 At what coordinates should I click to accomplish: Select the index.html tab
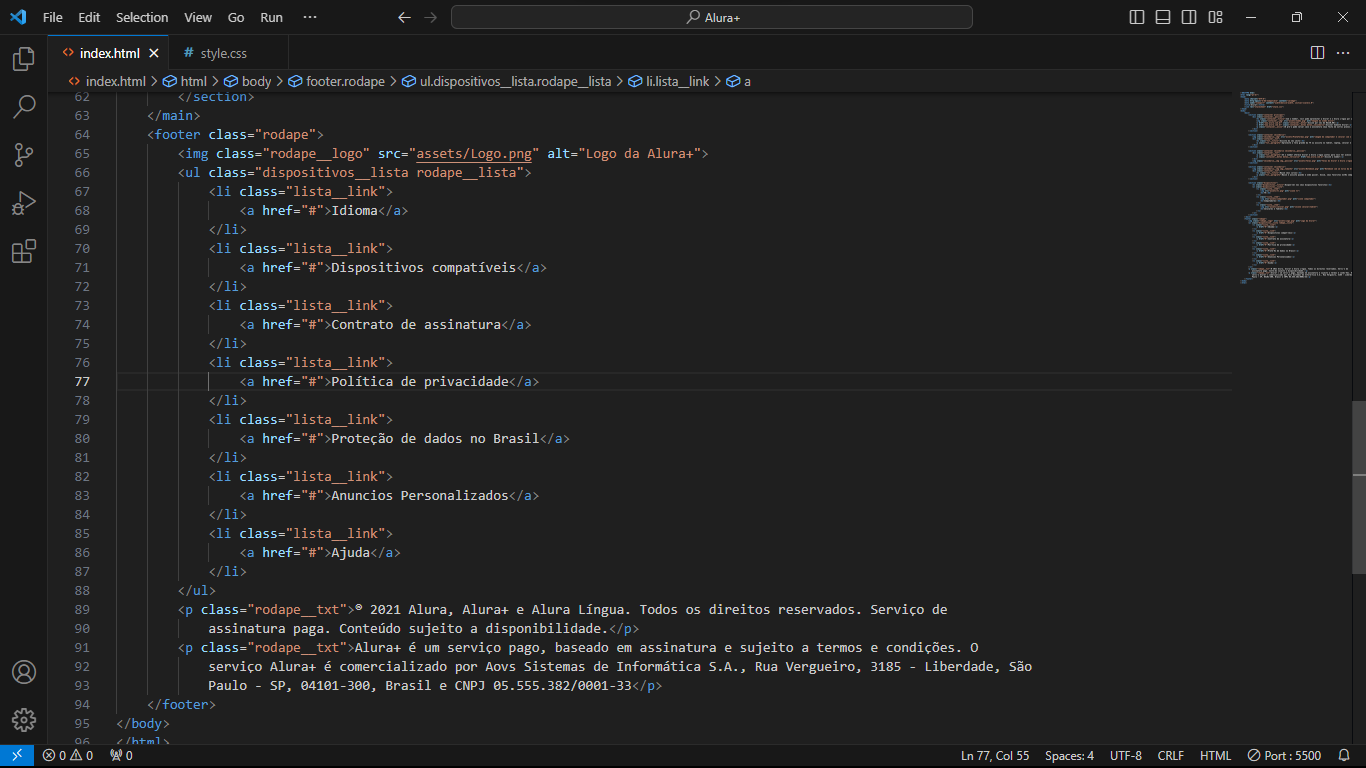[x=109, y=53]
